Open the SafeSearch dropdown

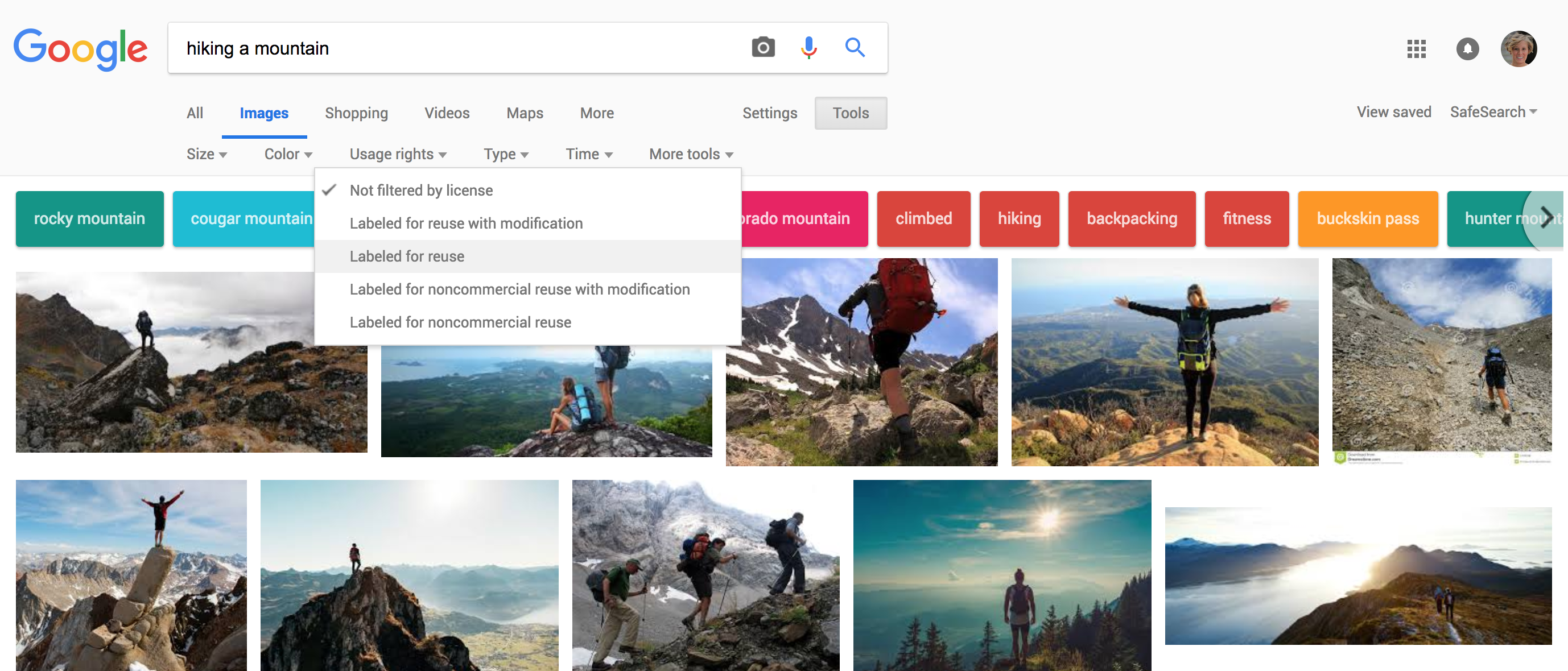[1493, 112]
